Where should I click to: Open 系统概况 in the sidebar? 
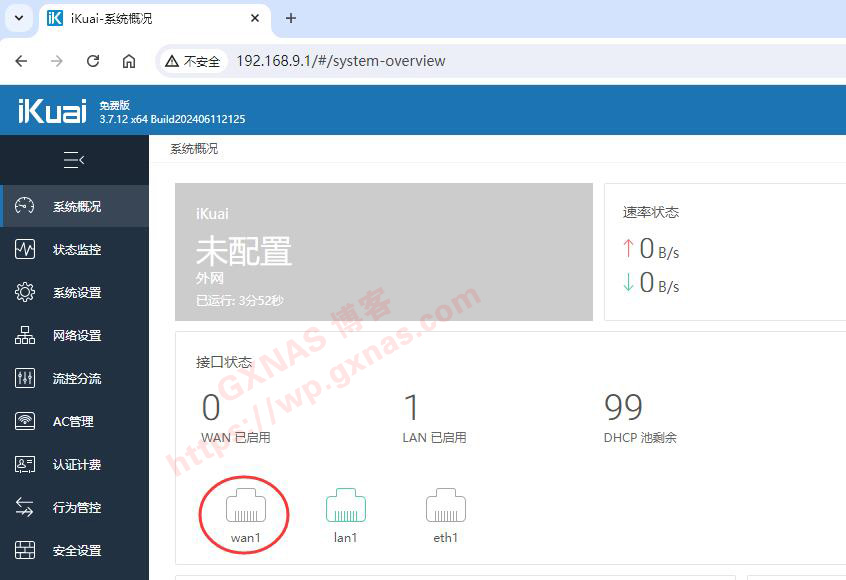pyautogui.click(x=76, y=207)
